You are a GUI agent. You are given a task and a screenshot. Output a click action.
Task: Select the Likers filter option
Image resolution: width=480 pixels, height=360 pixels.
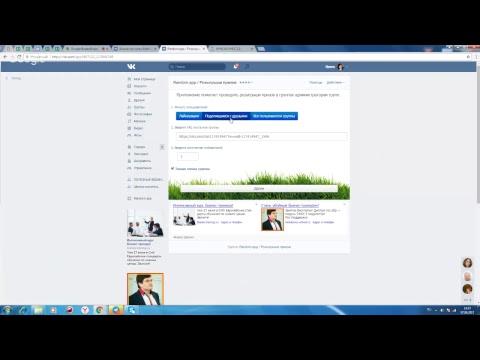[x=189, y=116]
